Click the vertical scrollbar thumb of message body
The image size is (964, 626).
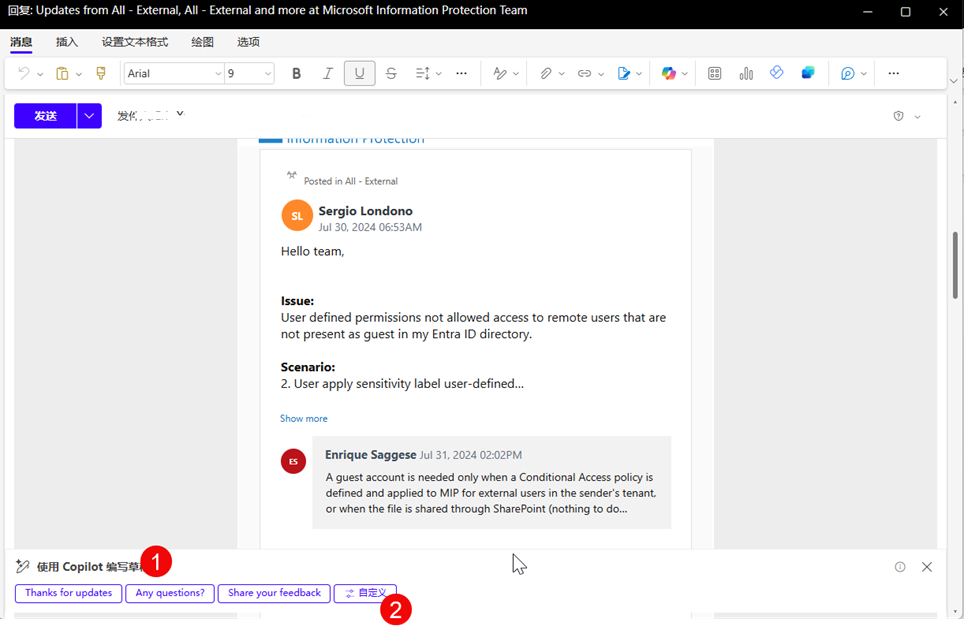[955, 265]
